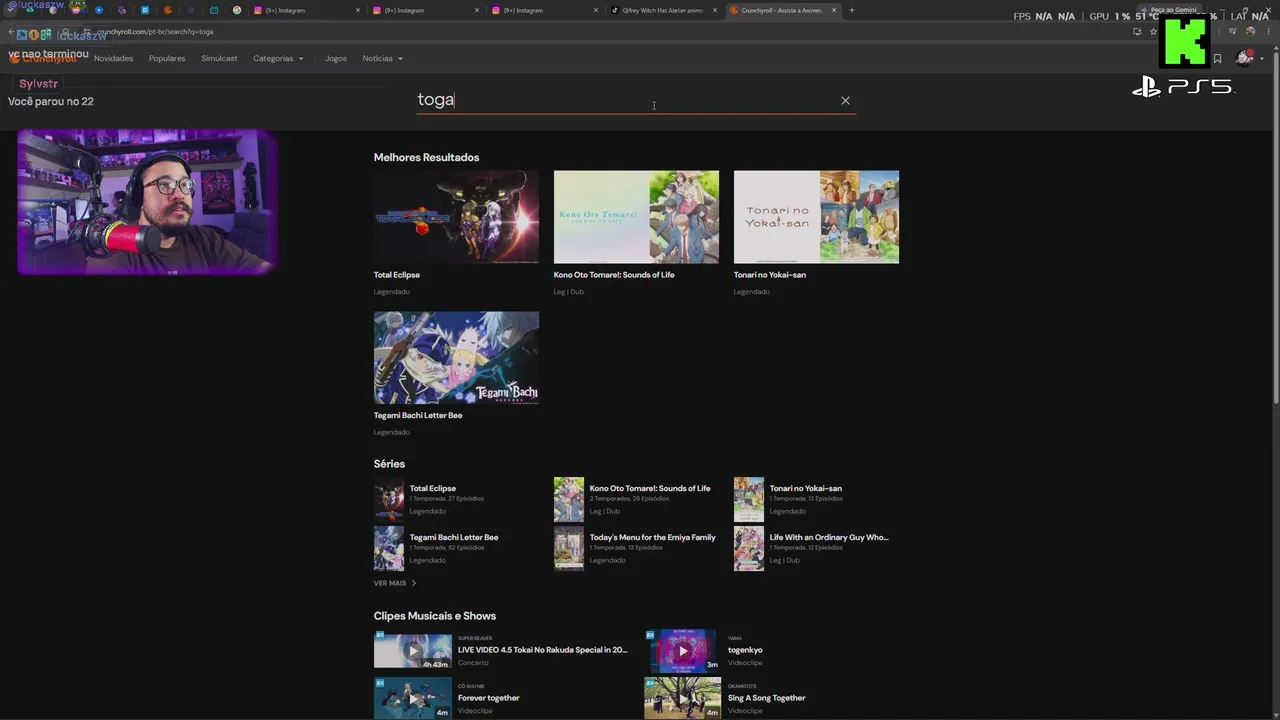Open Today's Menu for the Emiya Family small thumbnail
The height and width of the screenshot is (720, 1280).
coord(569,548)
